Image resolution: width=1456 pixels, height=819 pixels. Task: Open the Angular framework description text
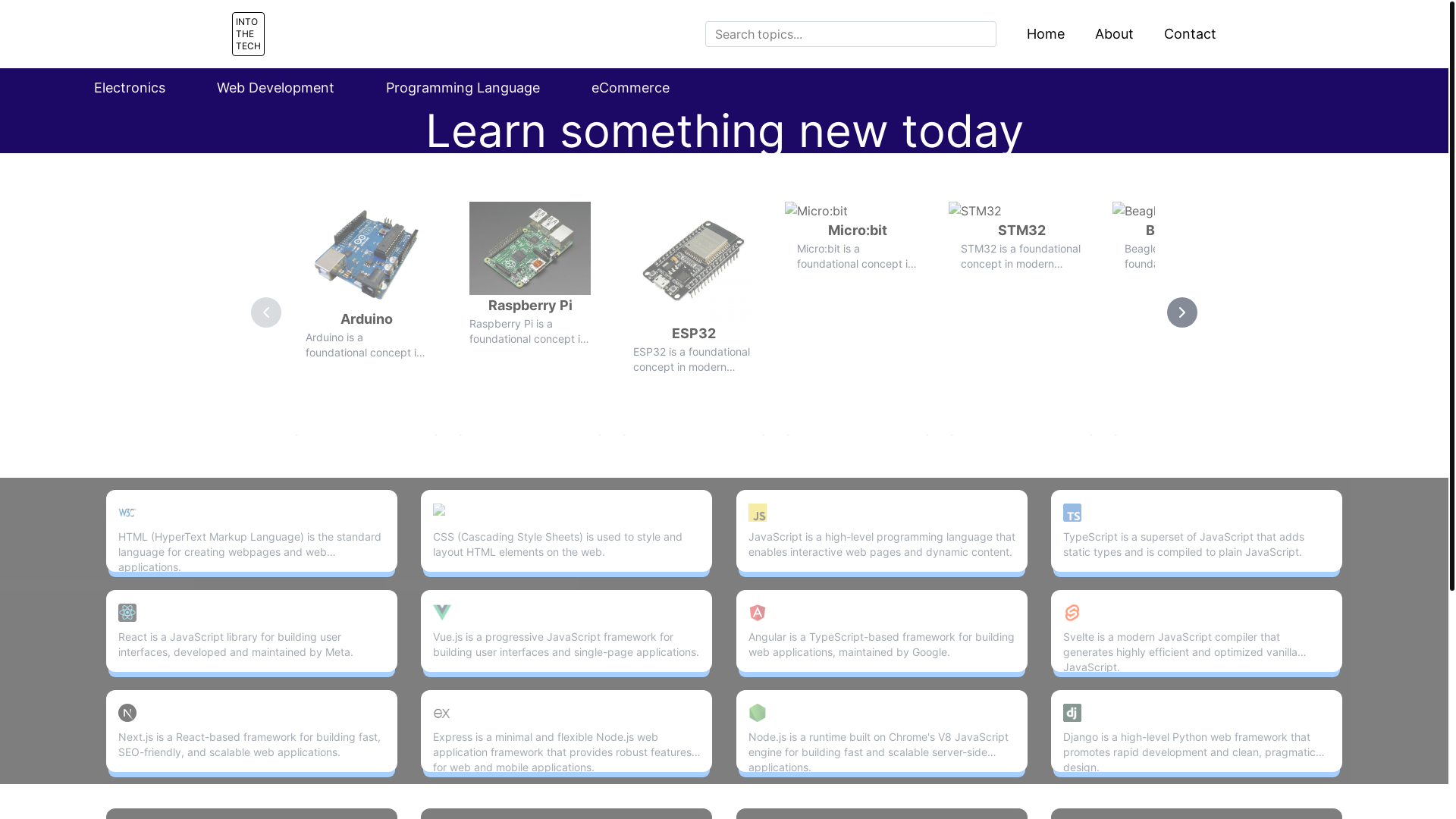(881, 645)
